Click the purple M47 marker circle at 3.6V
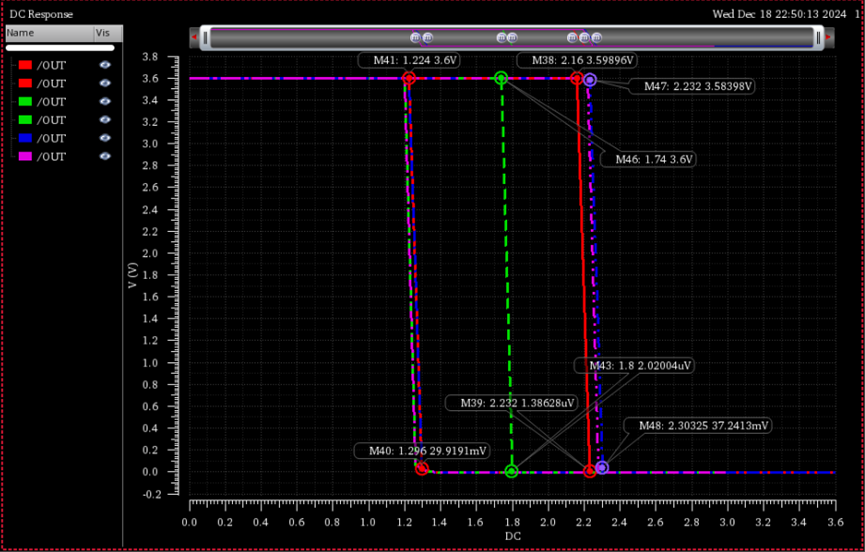The height and width of the screenshot is (552, 865). pos(590,80)
